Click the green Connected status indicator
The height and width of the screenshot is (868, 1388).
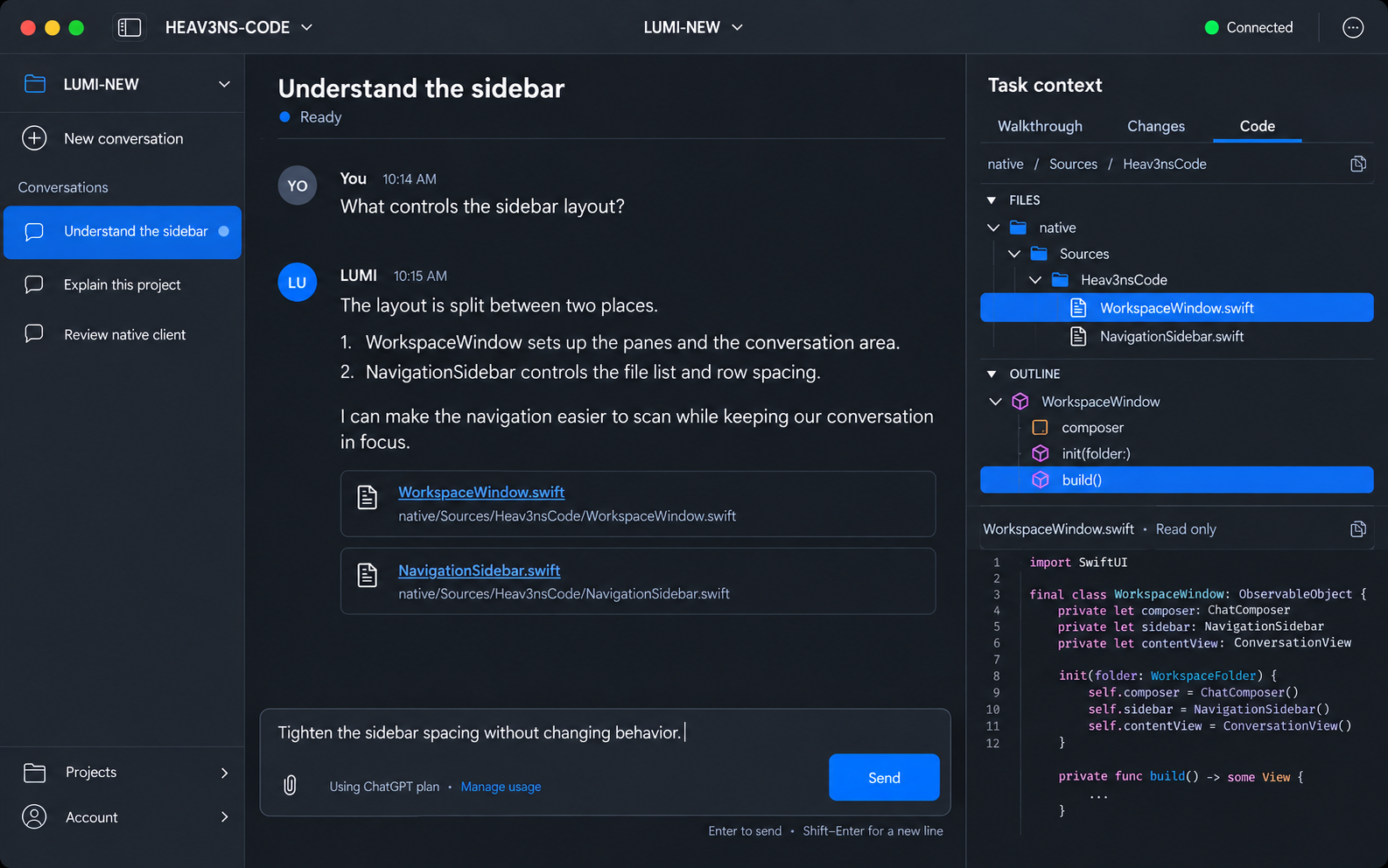point(1212,28)
